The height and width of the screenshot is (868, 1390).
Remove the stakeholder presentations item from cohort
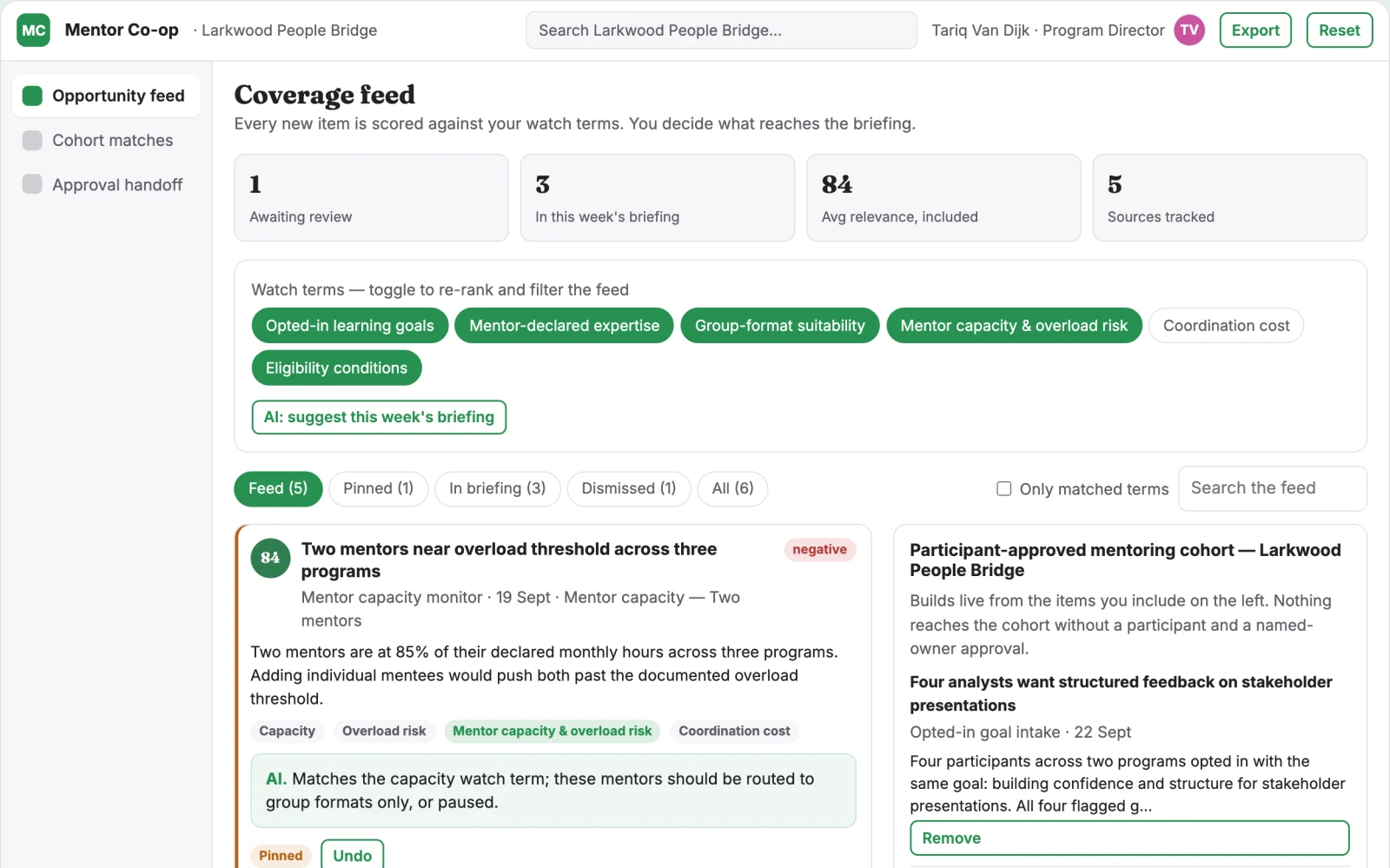pos(1129,838)
